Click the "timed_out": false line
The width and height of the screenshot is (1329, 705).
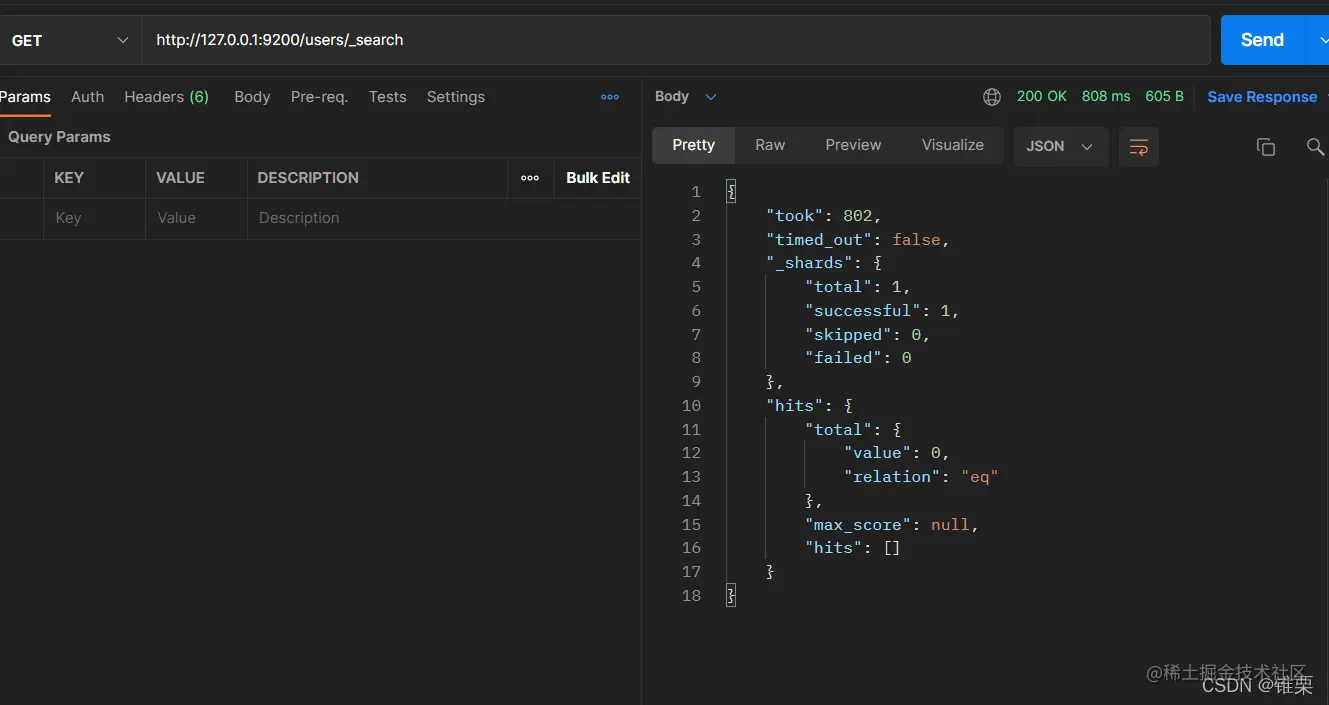point(857,239)
